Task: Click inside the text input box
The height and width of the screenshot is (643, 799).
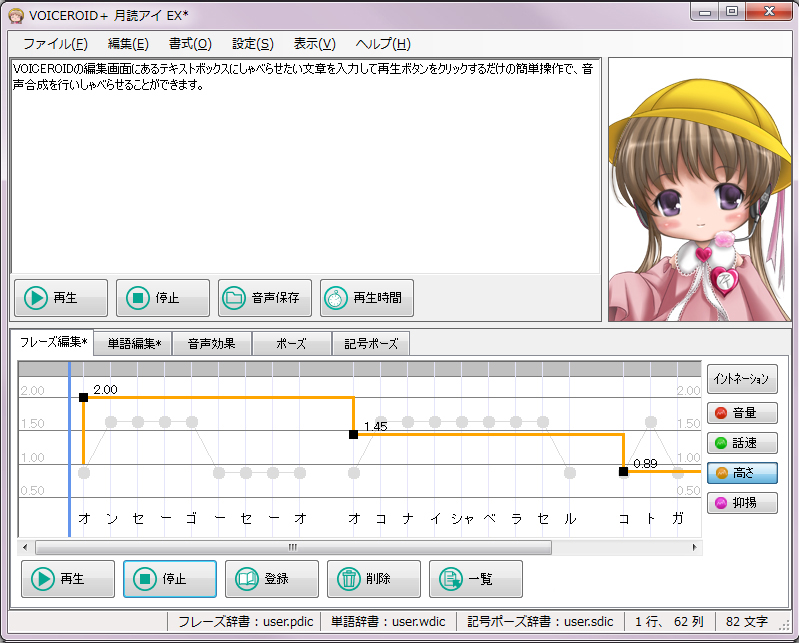Action: click(x=306, y=166)
